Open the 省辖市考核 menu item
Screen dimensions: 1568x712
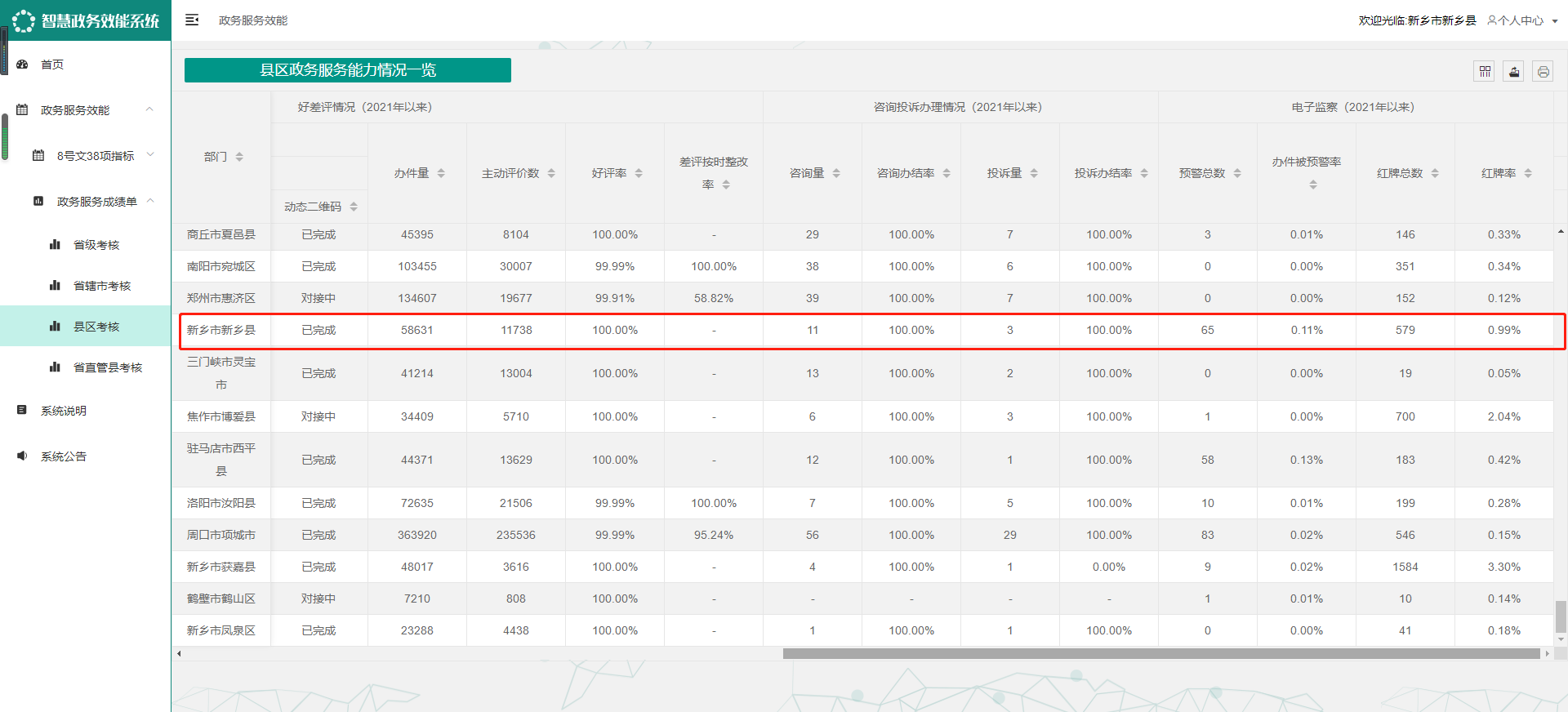(101, 286)
